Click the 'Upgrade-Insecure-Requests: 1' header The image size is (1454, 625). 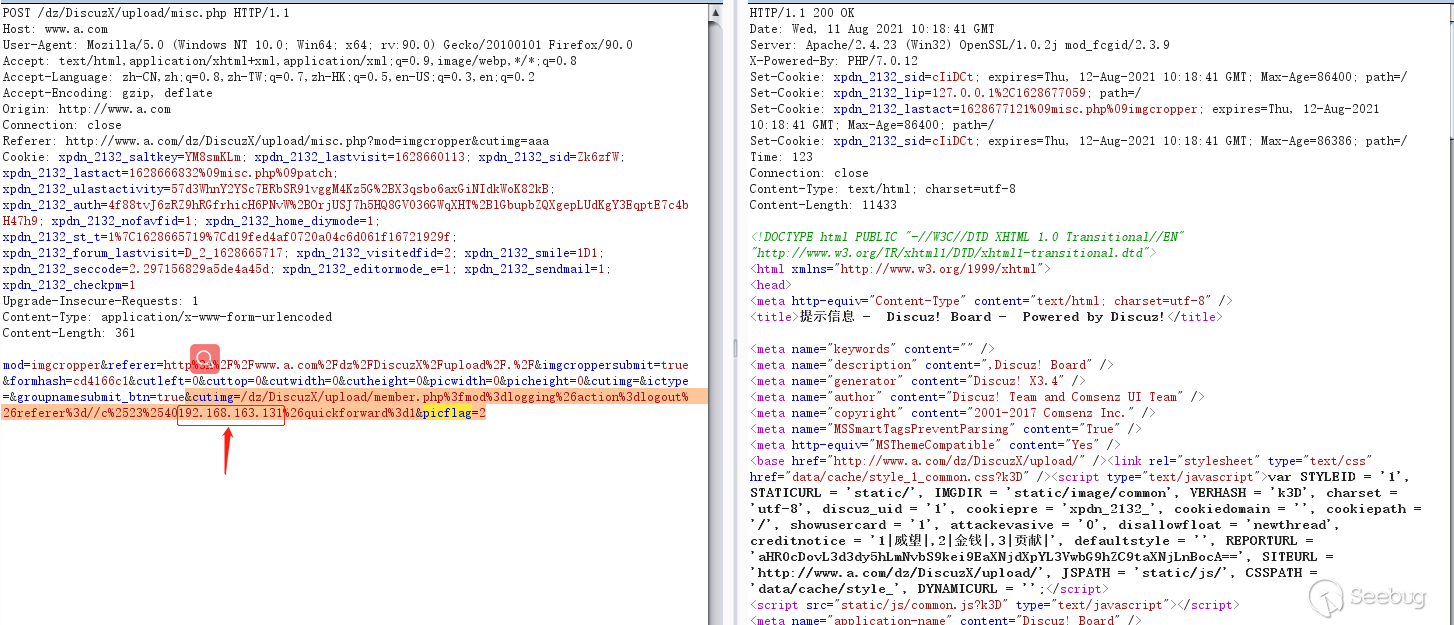[100, 301]
